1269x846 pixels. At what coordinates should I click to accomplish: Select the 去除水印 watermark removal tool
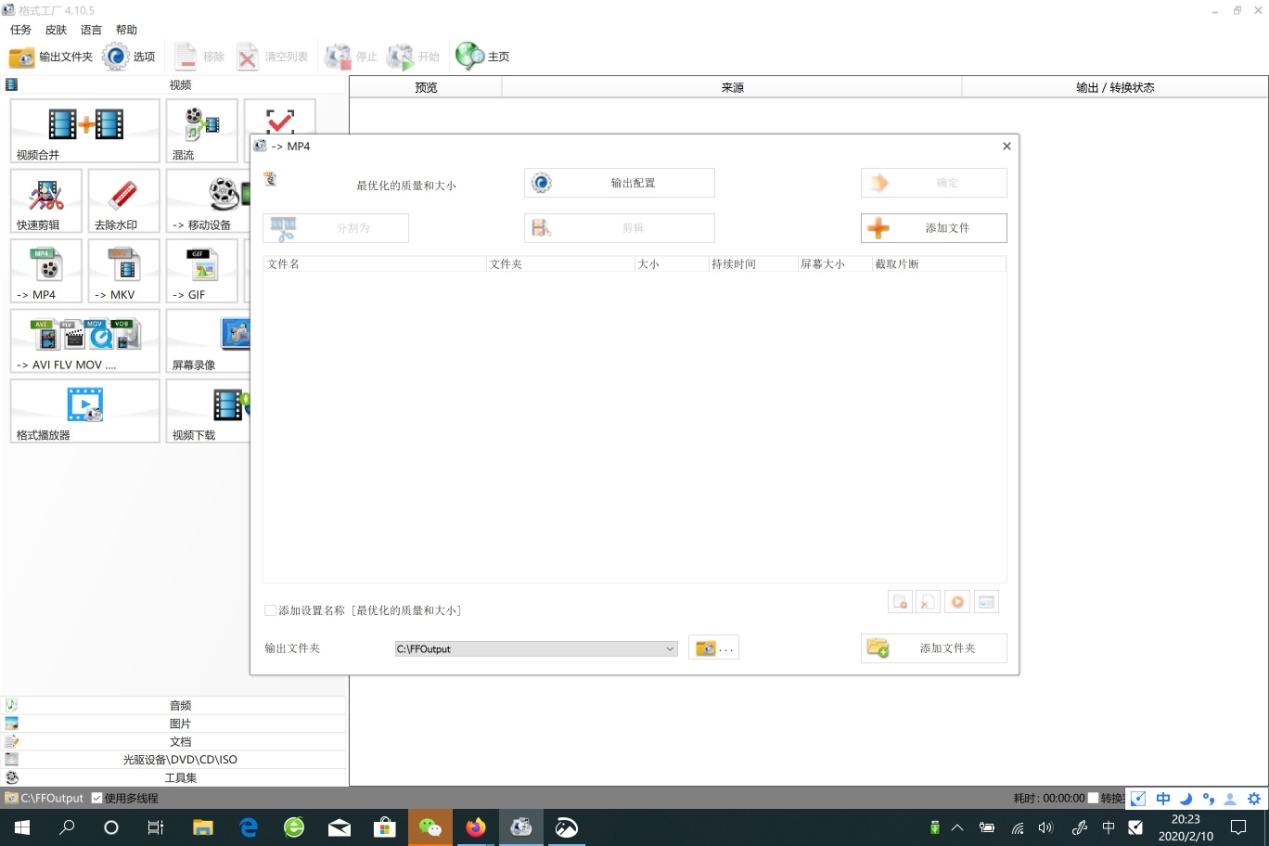click(123, 200)
